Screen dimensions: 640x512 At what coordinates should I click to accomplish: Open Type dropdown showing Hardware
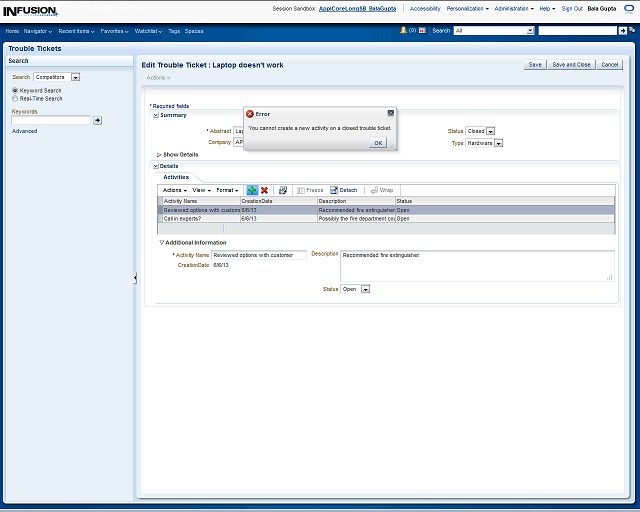click(x=498, y=143)
